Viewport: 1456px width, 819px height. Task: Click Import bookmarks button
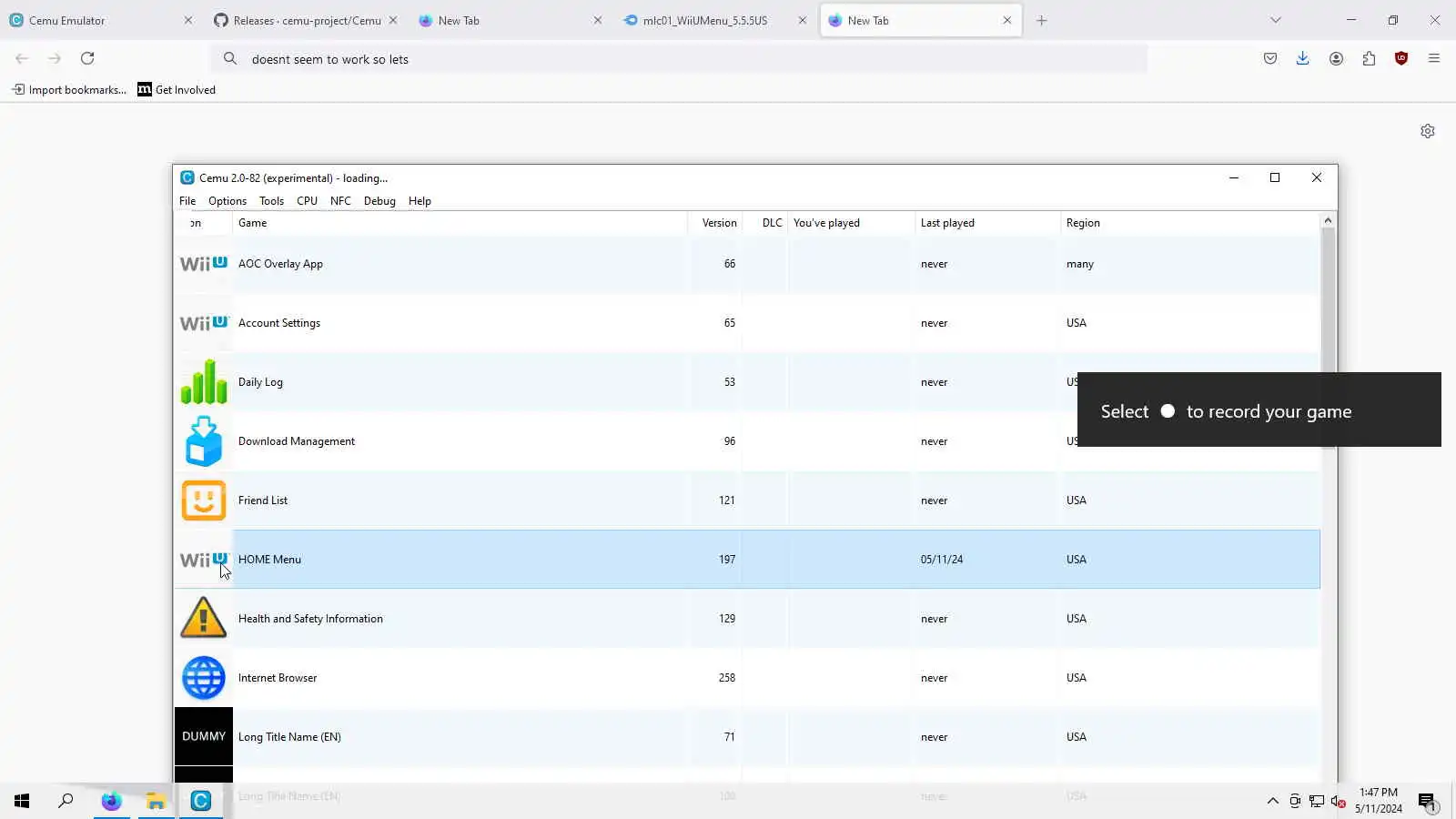tap(69, 89)
